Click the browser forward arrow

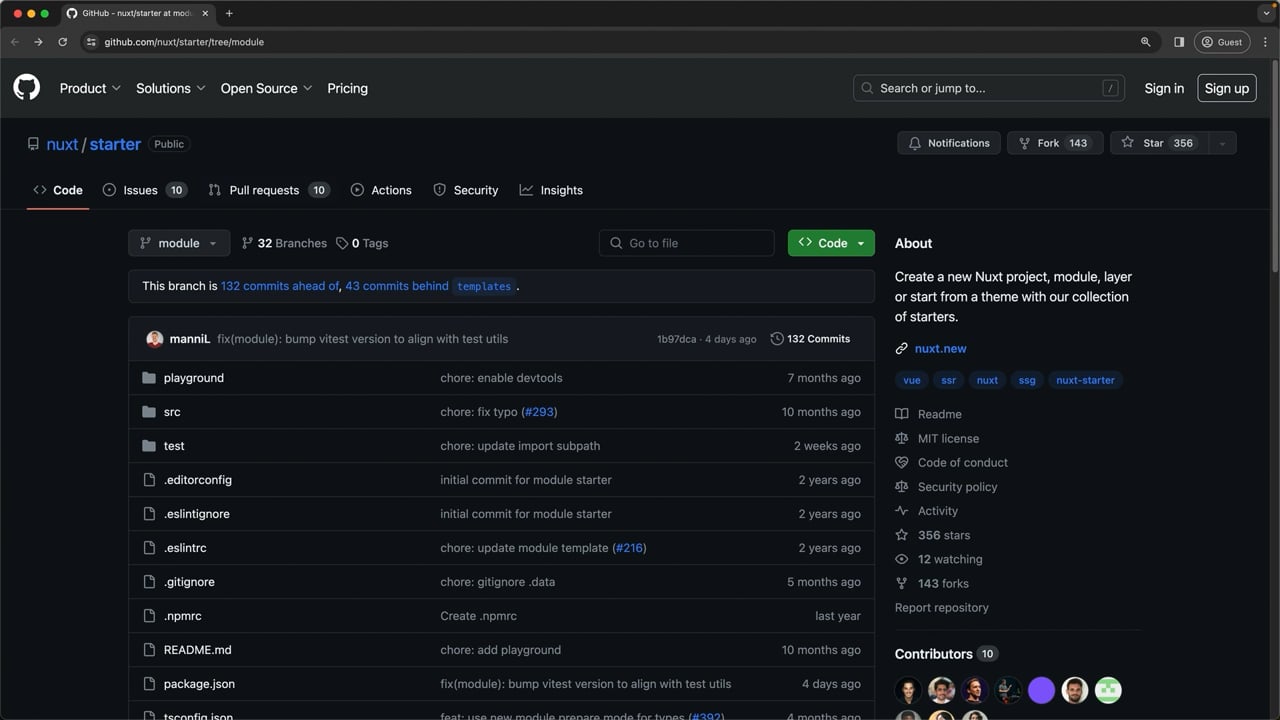pos(38,42)
